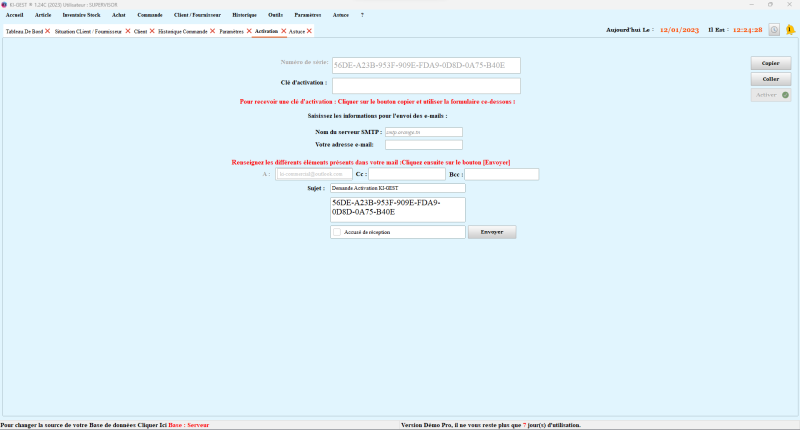Enable the Accusé de réception checkbox
The width and height of the screenshot is (800, 430).
[336, 232]
